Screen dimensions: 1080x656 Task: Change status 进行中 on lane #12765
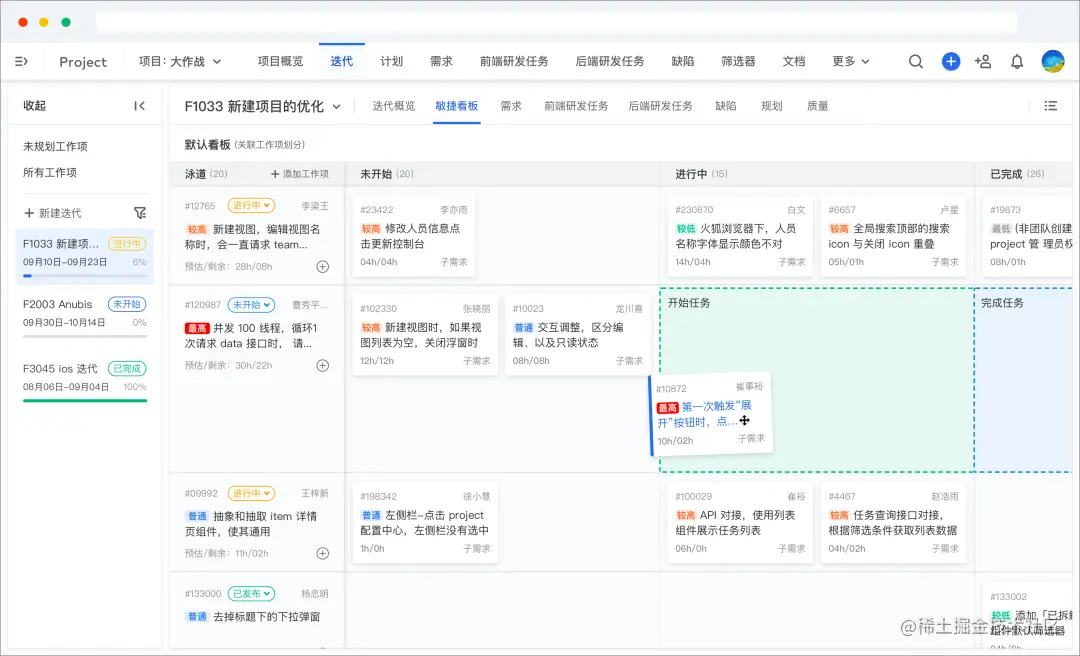click(x=251, y=205)
